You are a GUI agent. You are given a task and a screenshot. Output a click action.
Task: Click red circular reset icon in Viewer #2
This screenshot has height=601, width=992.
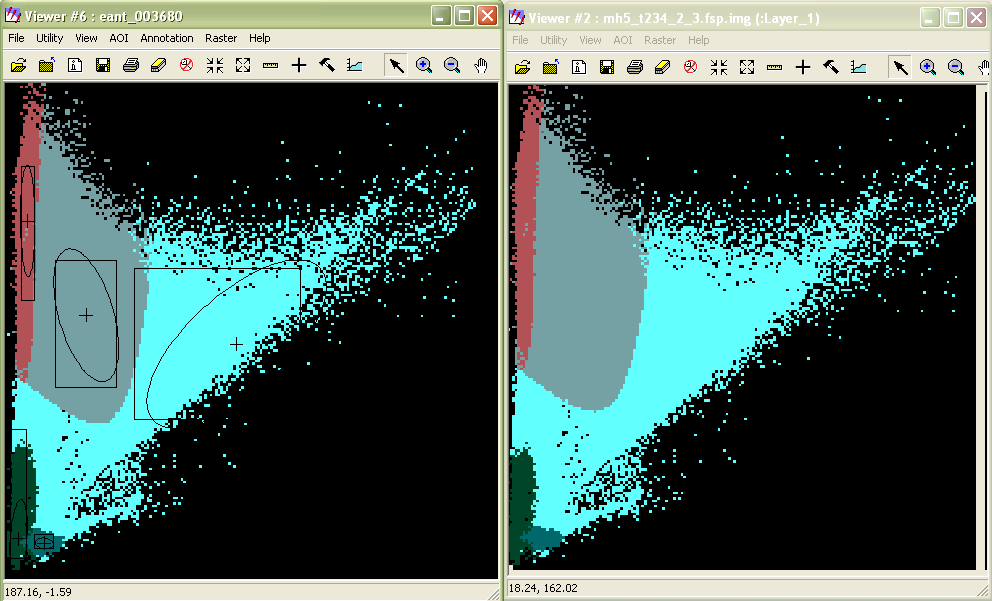[690, 67]
